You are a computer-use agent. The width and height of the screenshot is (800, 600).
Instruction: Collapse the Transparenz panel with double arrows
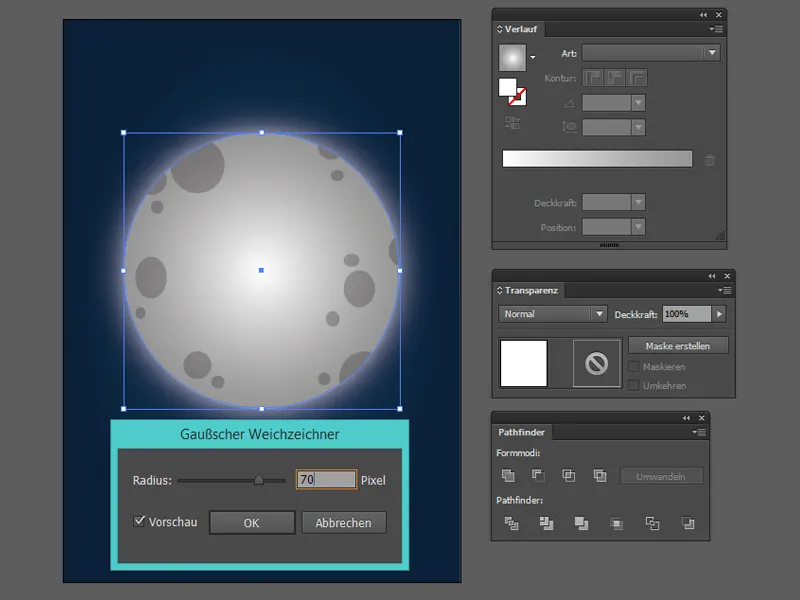[x=712, y=276]
